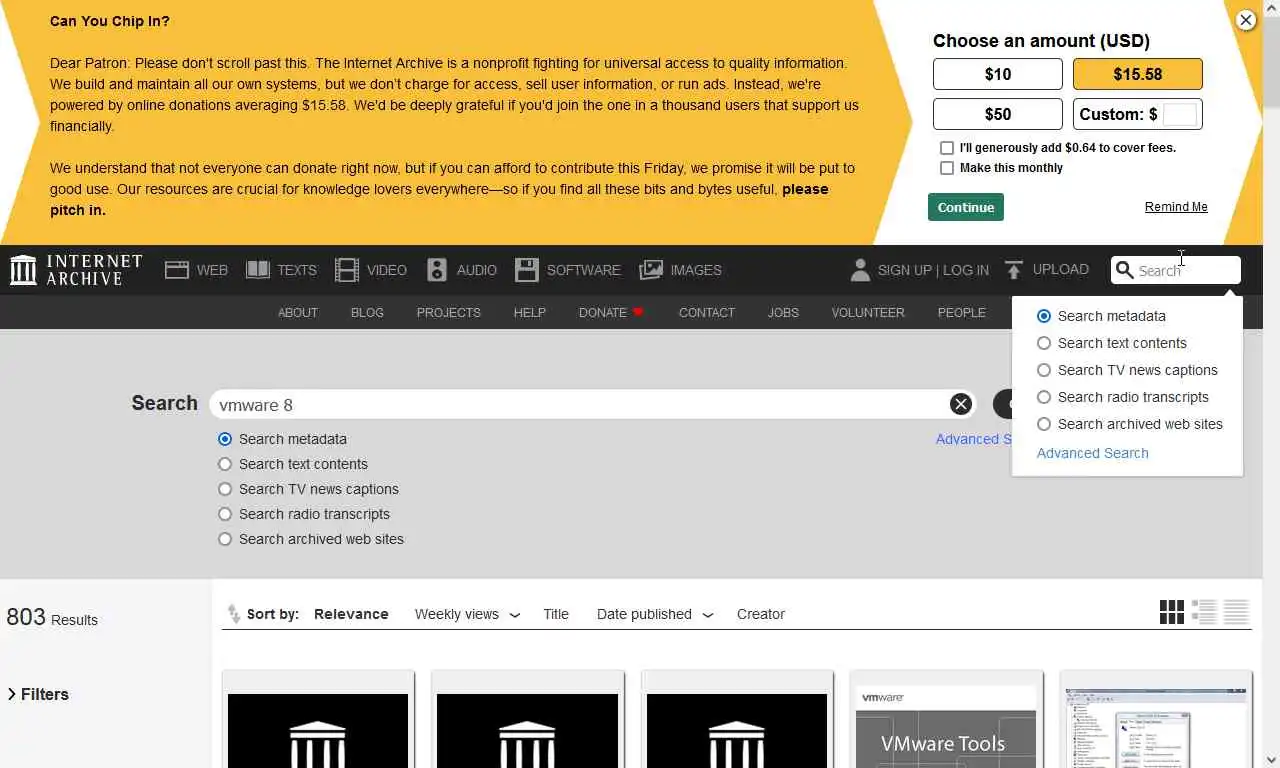
Task: Open the Projects menu item
Action: pyautogui.click(x=449, y=312)
